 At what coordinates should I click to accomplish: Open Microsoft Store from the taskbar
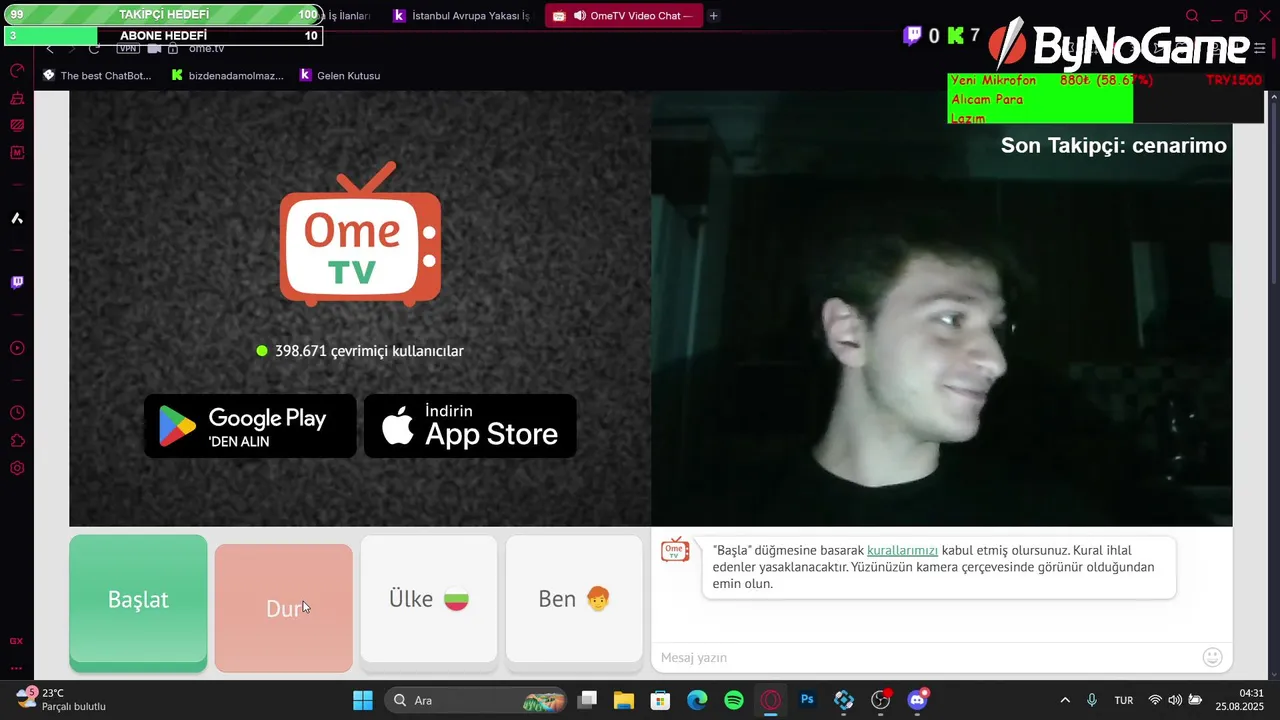tap(660, 700)
